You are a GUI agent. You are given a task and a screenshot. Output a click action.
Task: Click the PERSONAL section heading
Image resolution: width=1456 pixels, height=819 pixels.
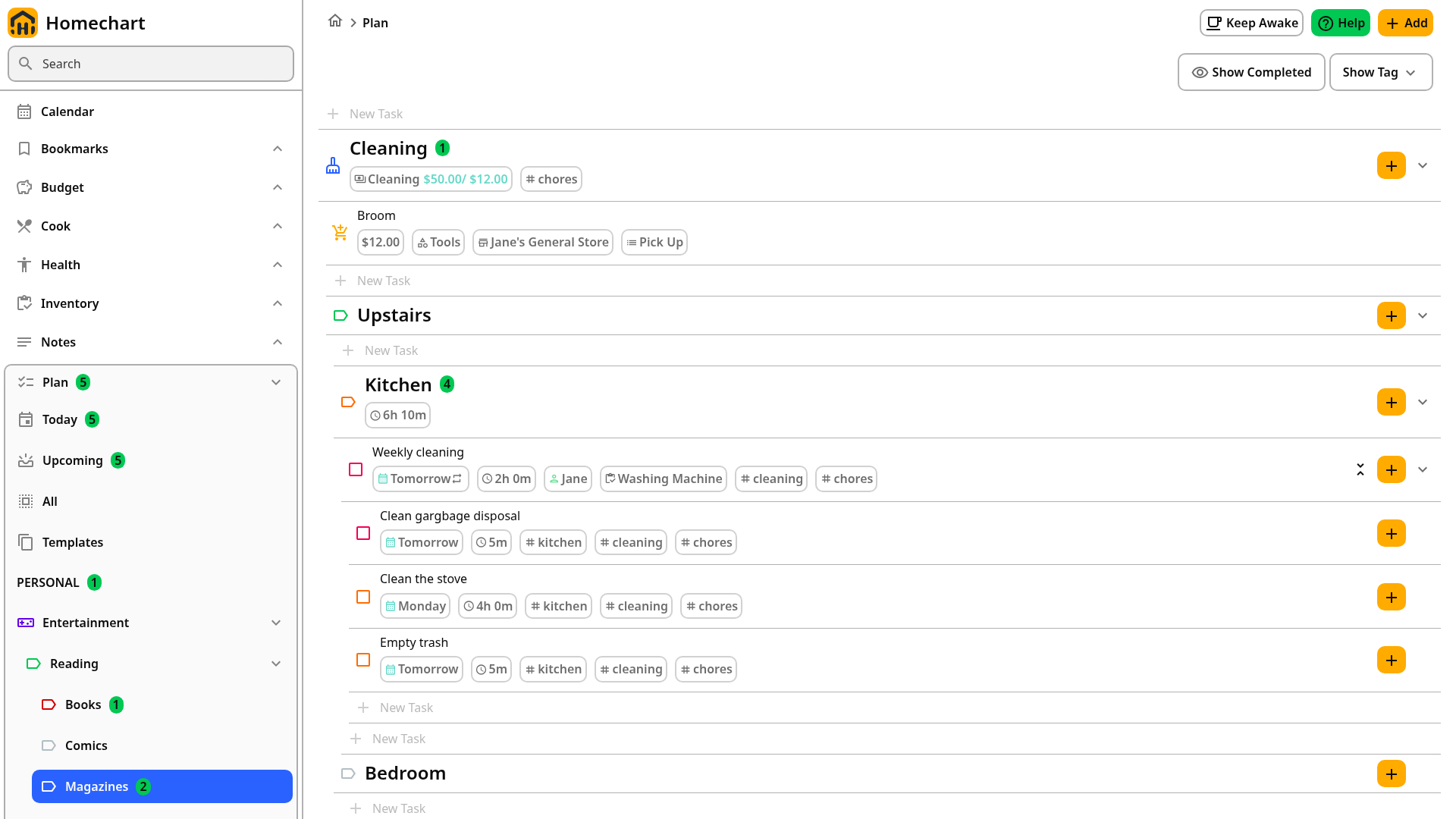[48, 582]
